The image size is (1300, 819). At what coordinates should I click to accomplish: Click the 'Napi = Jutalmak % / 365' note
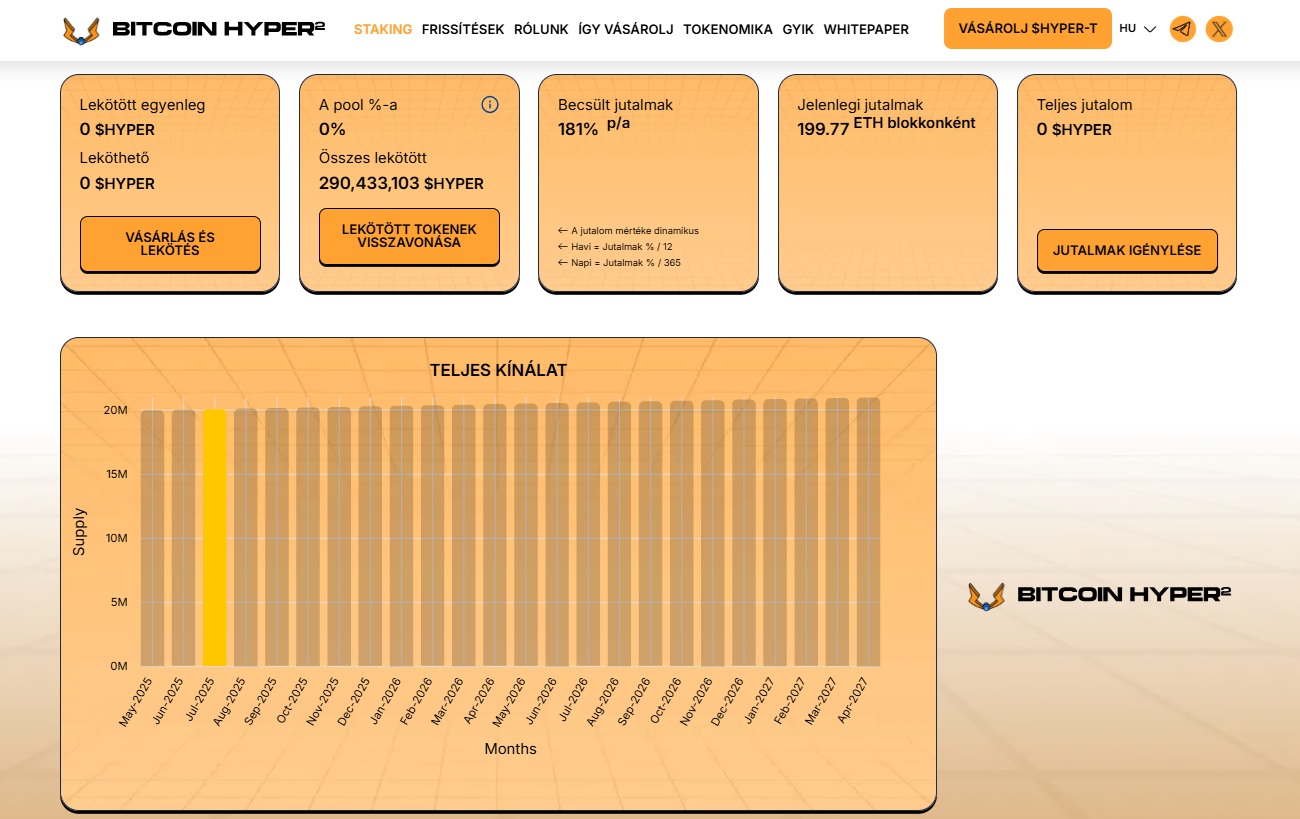point(619,262)
